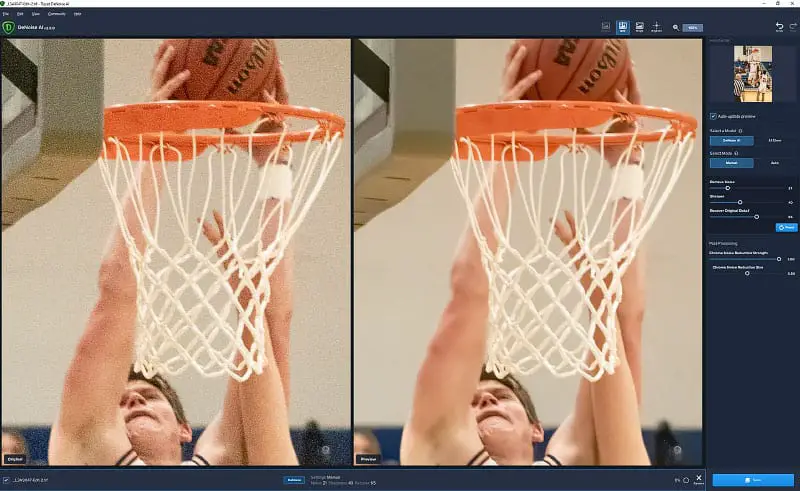
Task: Open the View menu
Action: tap(36, 14)
